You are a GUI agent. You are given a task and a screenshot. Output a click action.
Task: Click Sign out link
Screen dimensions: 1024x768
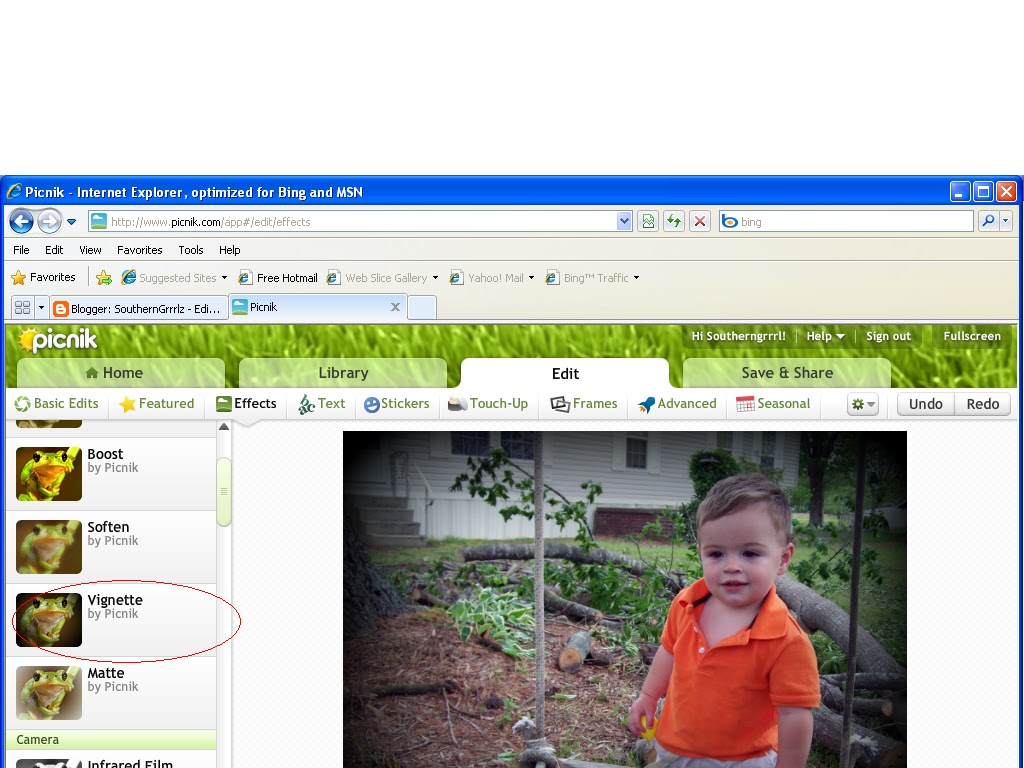click(888, 336)
